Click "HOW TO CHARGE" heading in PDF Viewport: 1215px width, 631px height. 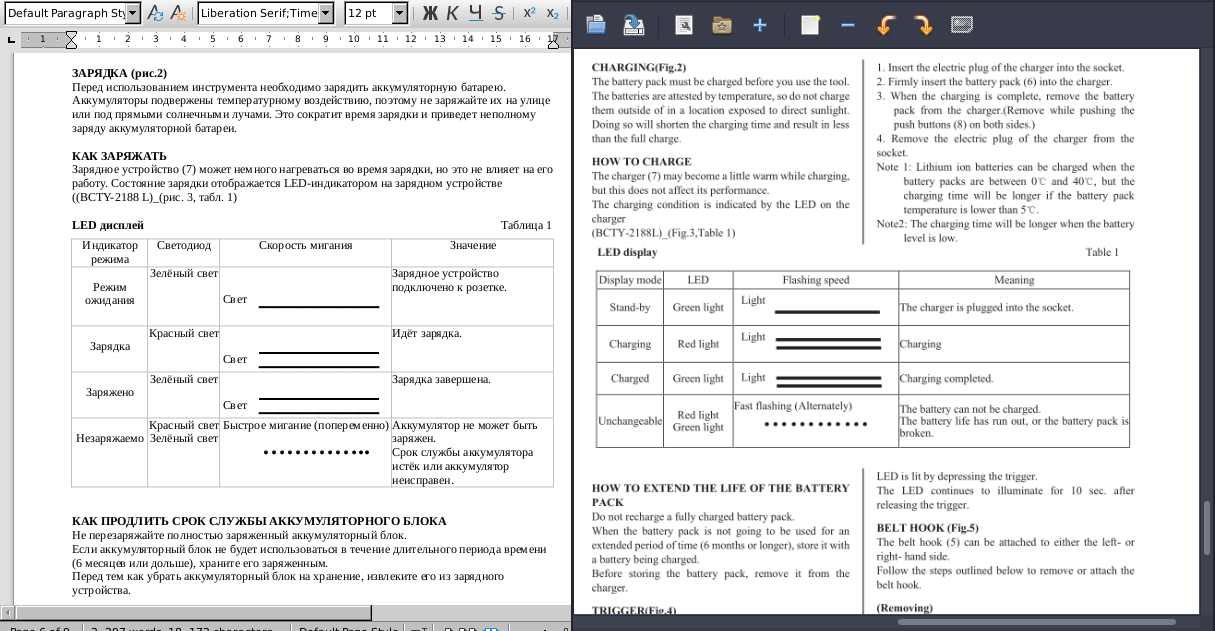641,161
